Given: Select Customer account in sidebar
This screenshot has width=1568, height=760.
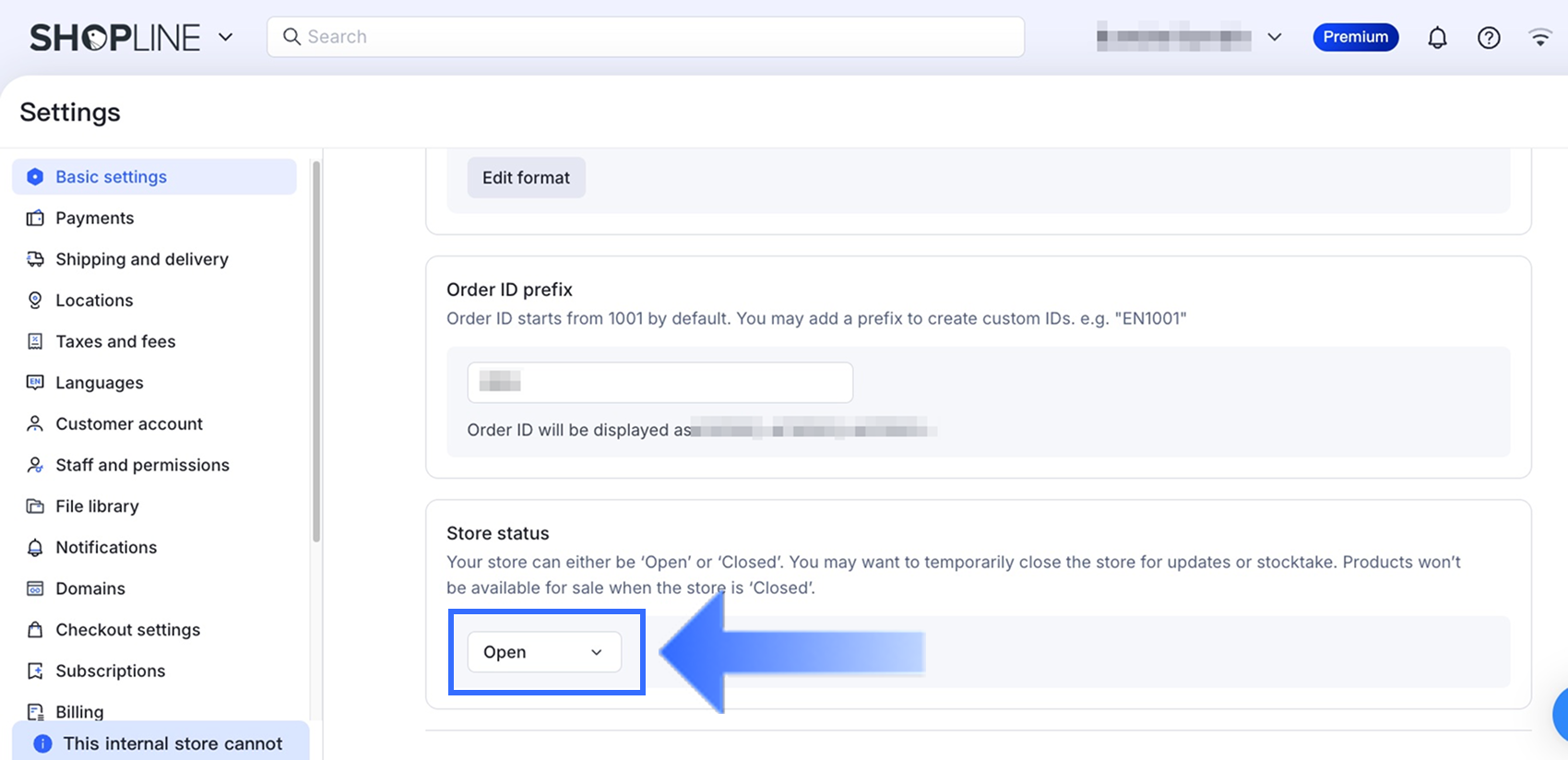Looking at the screenshot, I should 129,424.
